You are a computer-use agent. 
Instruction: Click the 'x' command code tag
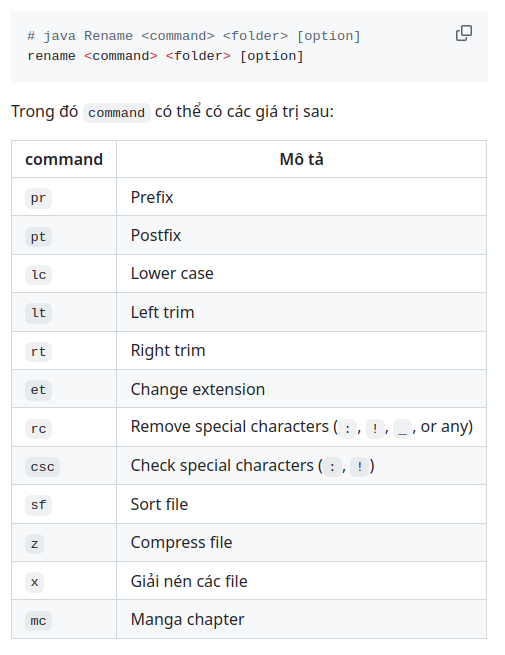pyautogui.click(x=34, y=581)
